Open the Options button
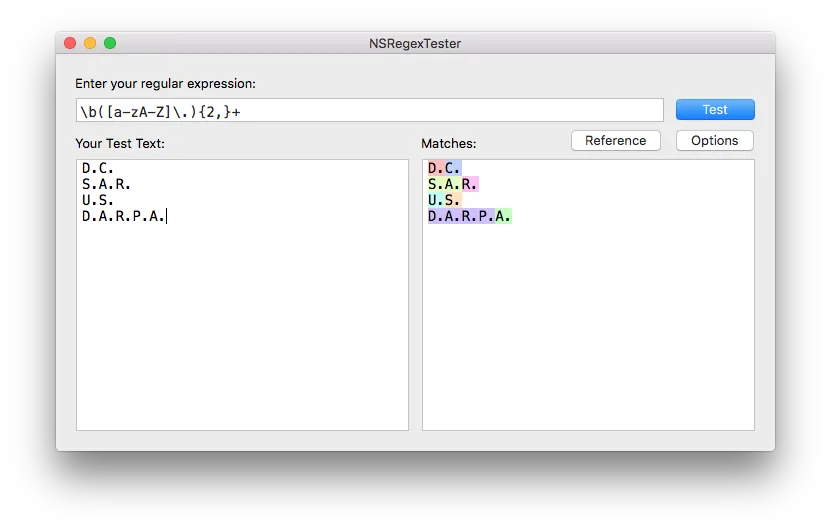Image resolution: width=831 pixels, height=531 pixels. [714, 140]
